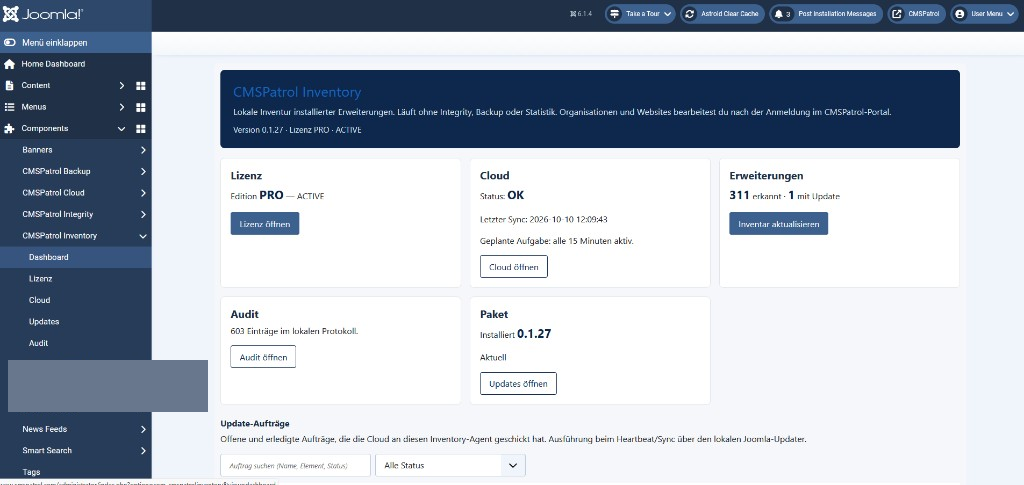This screenshot has width=1024, height=485.
Task: Click the Clear Cache refresh icon
Action: pyautogui.click(x=690, y=14)
